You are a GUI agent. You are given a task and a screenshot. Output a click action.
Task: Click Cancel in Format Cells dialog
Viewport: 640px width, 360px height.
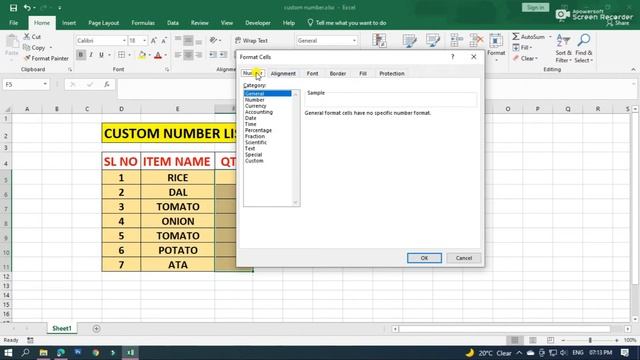pyautogui.click(x=464, y=258)
